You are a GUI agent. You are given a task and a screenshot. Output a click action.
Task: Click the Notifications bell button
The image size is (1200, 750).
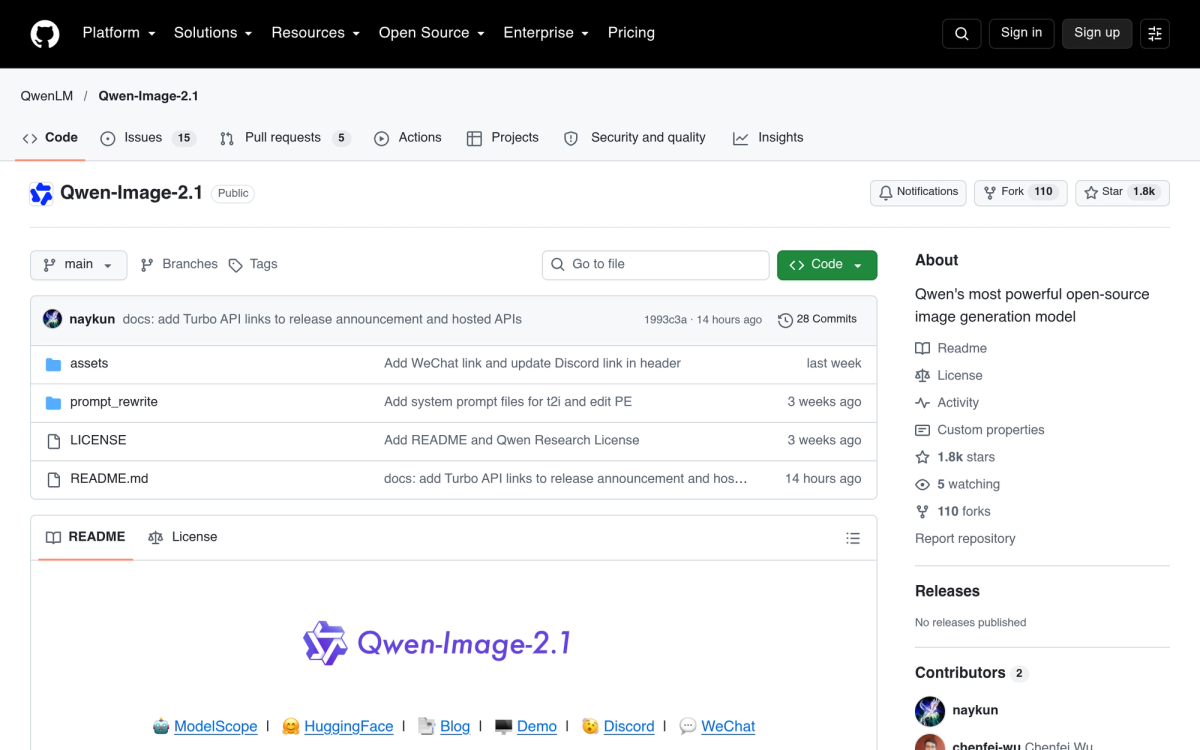pyautogui.click(x=918, y=192)
